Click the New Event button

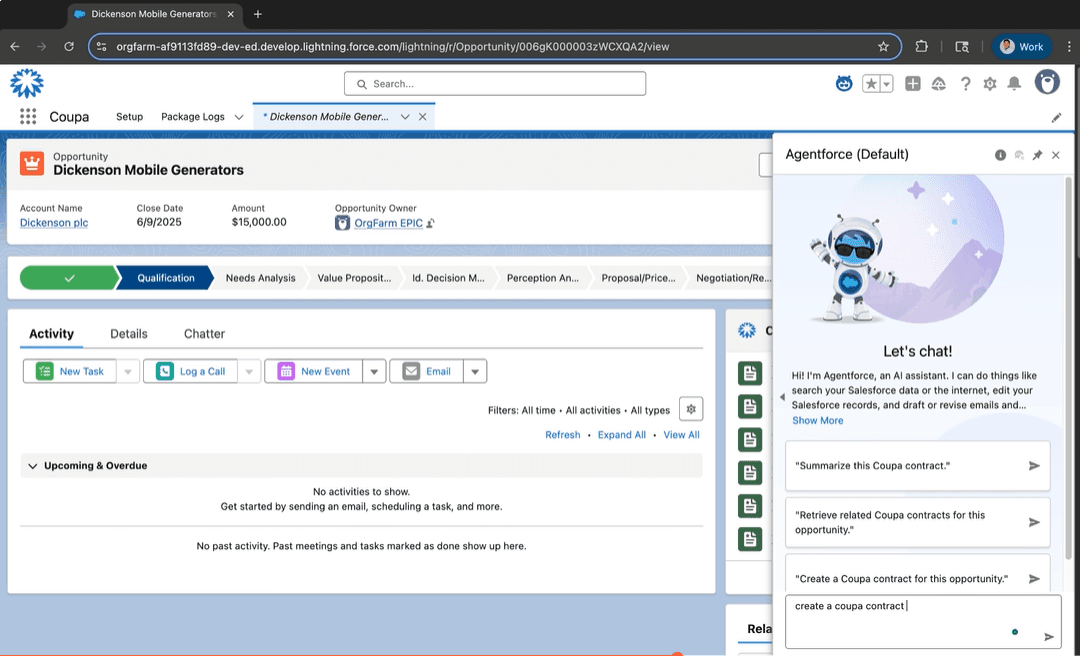(314, 371)
